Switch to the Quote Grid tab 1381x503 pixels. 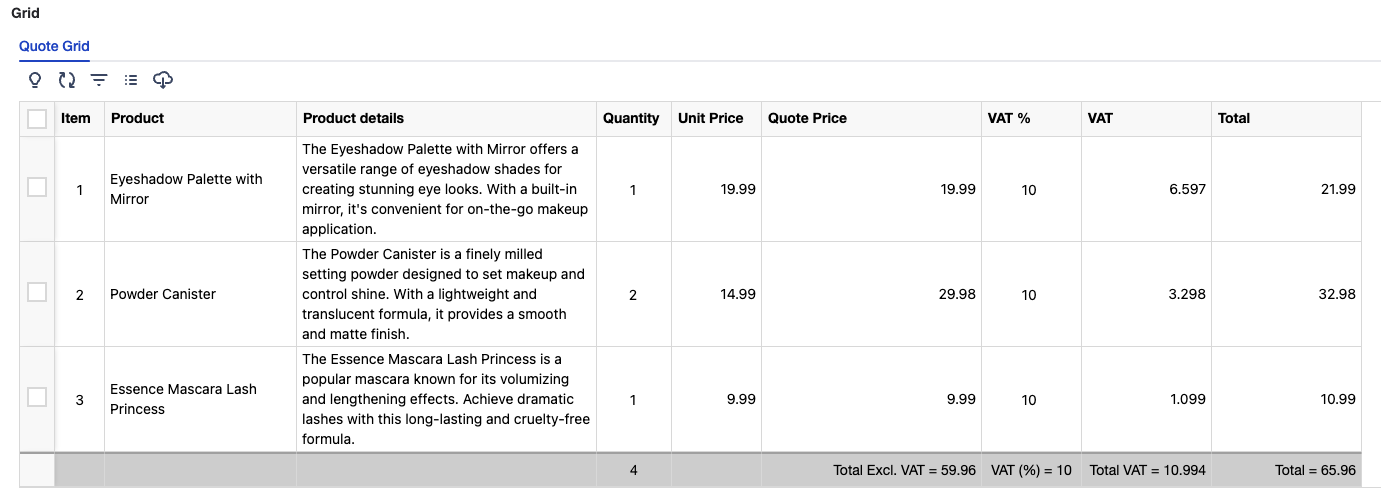click(54, 46)
